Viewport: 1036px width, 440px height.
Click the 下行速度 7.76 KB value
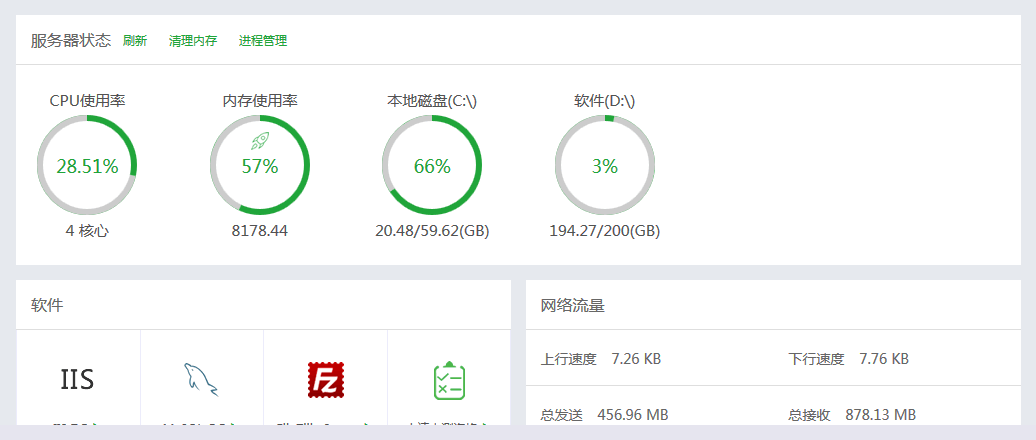pyautogui.click(x=884, y=359)
